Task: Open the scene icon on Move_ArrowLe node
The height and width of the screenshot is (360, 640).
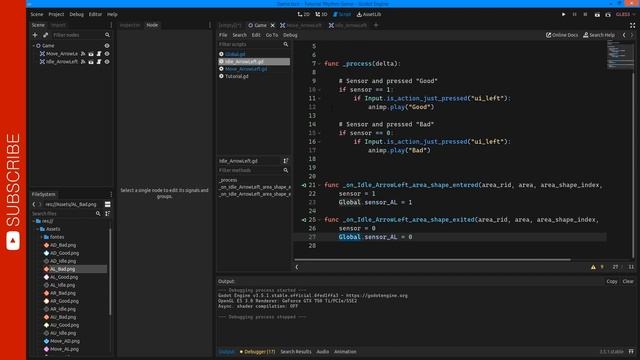Action: click(x=91, y=54)
